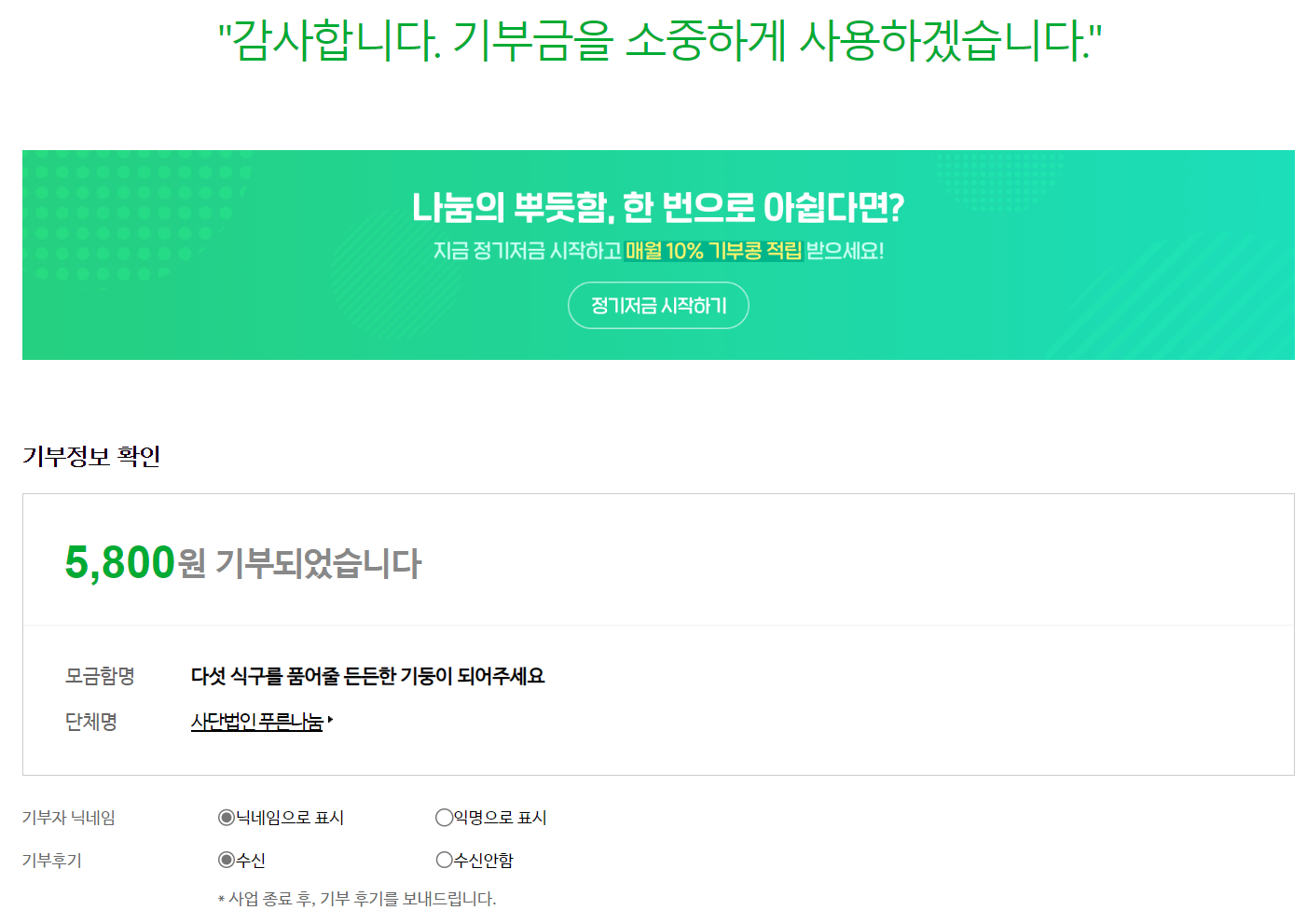Click the 기부되었습니다 confirmation text
The image size is (1307, 924).
tap(318, 563)
